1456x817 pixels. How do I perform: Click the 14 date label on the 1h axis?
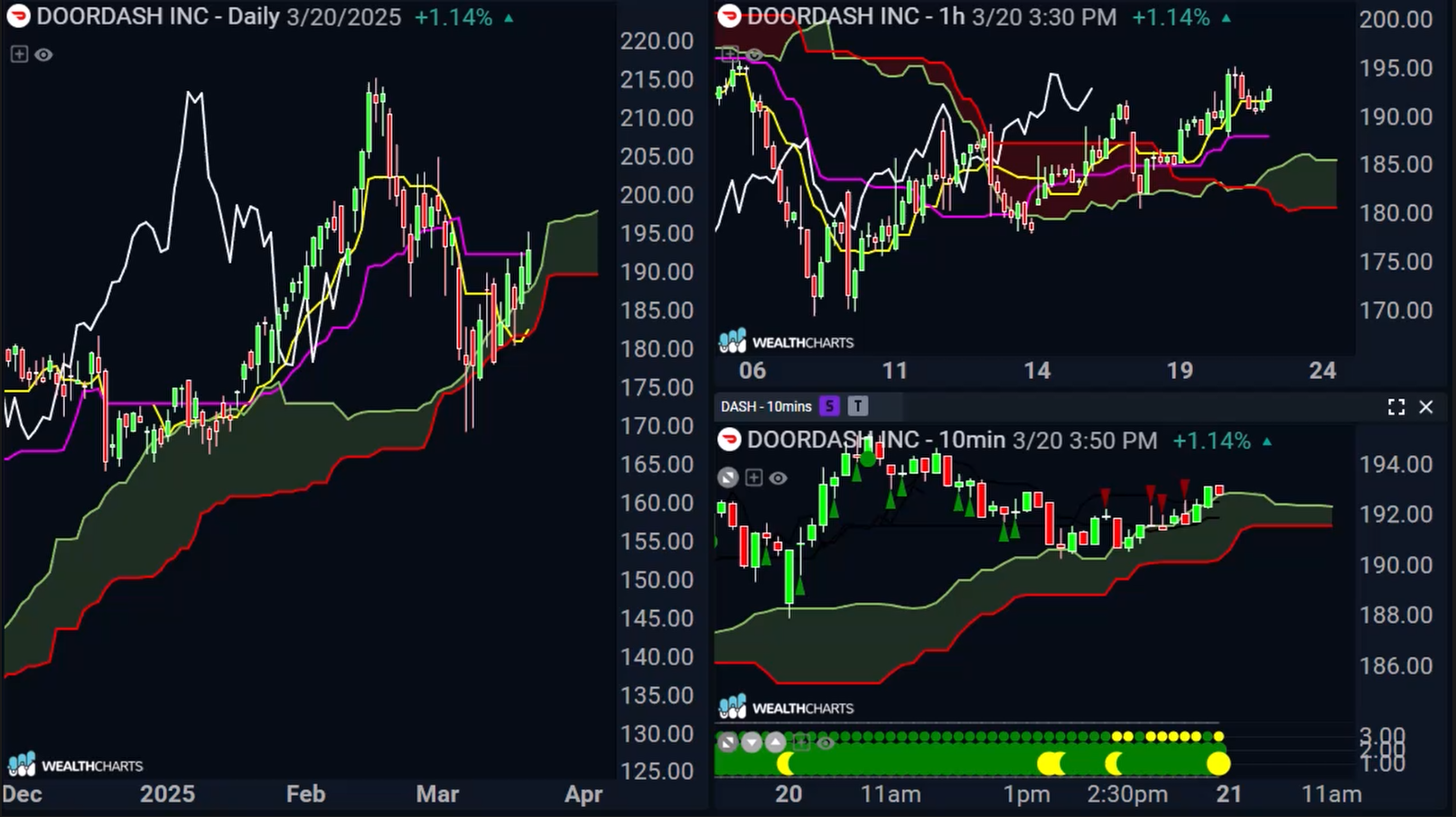point(1037,370)
